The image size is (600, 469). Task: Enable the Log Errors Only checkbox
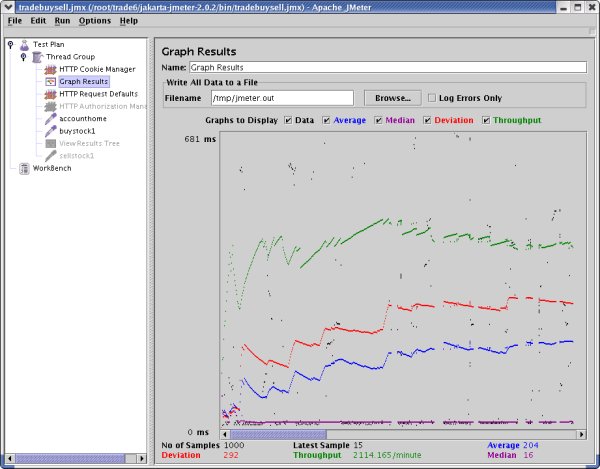(432, 98)
